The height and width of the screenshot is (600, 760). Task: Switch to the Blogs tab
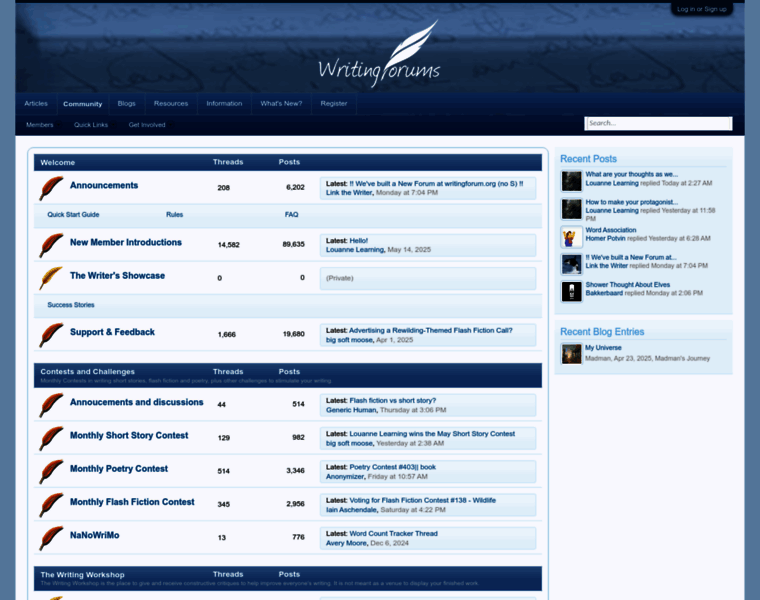tap(127, 104)
